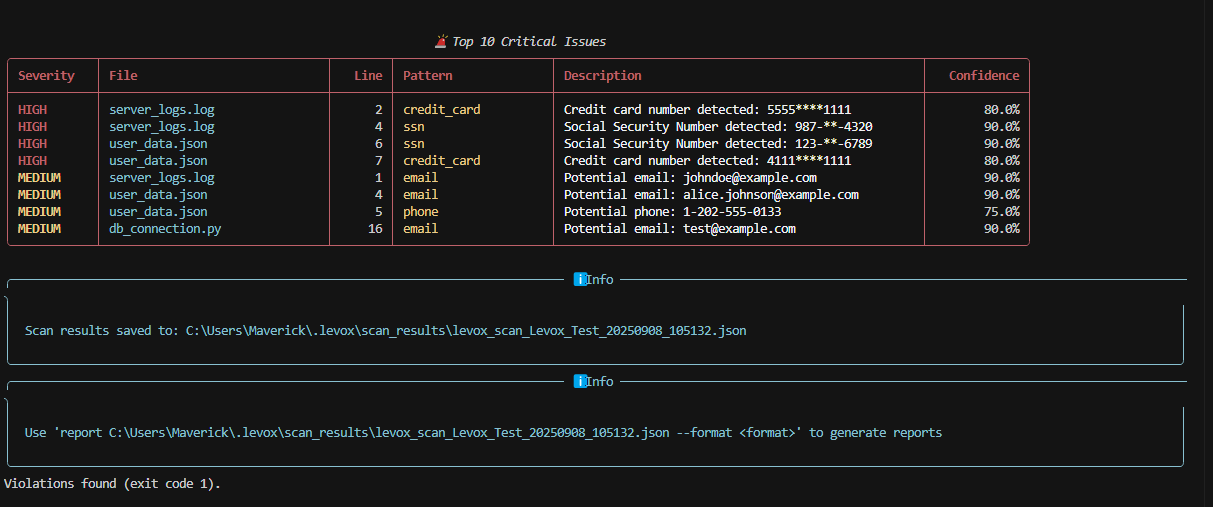Click 'credit_card' pattern in the 5555****1111 row
1213x507 pixels.
pos(442,110)
